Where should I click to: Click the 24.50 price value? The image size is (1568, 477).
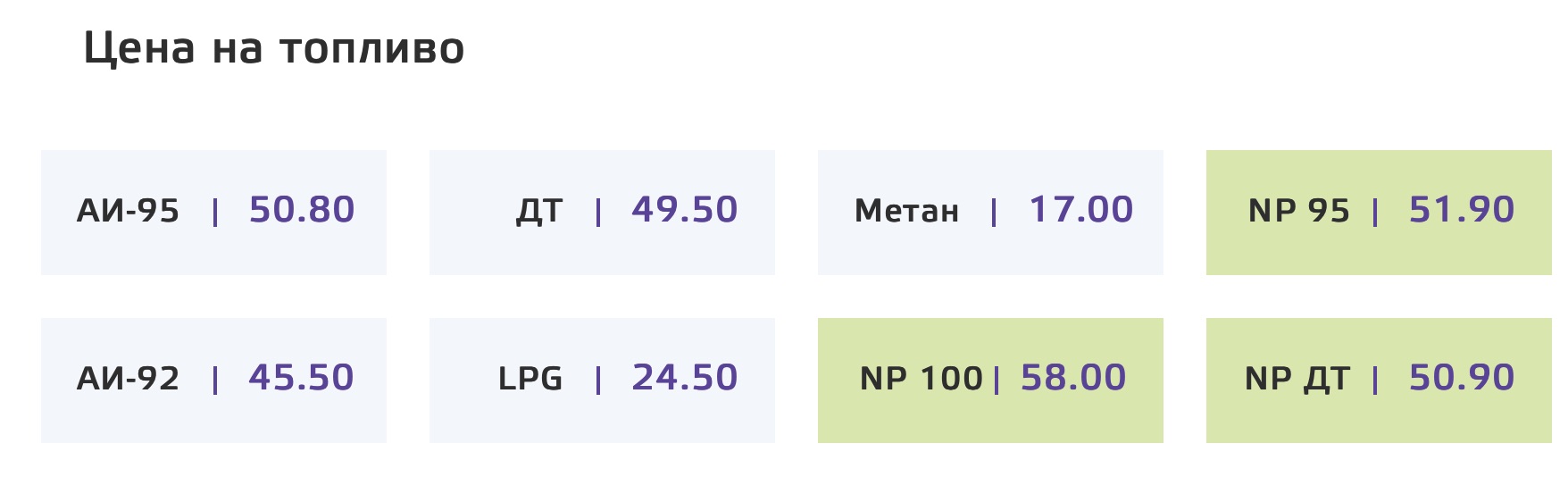coord(685,378)
